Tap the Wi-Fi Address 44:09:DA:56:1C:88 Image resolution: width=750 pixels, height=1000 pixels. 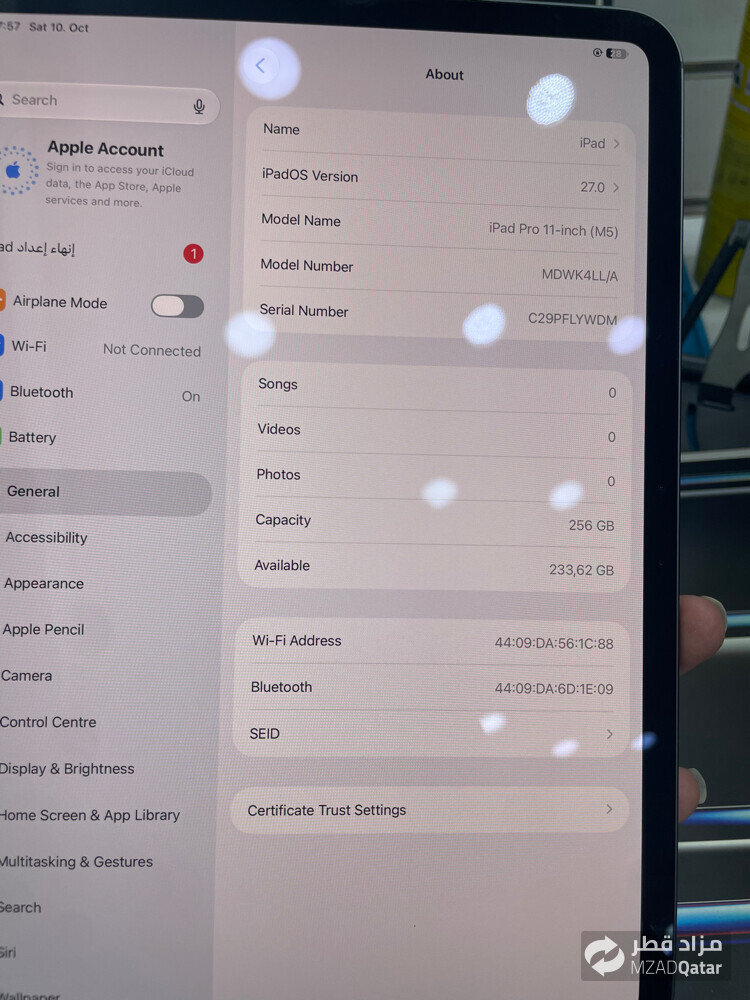click(554, 643)
